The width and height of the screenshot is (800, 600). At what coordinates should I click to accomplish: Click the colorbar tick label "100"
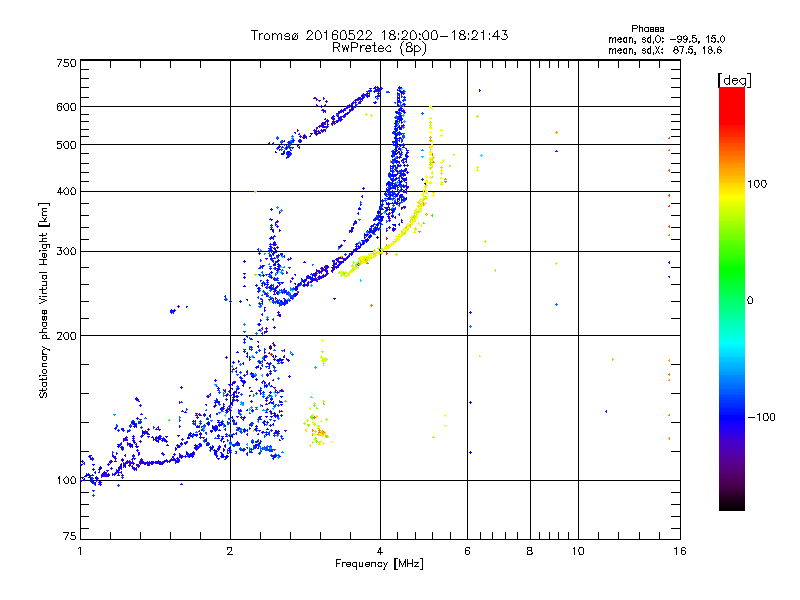tap(757, 184)
